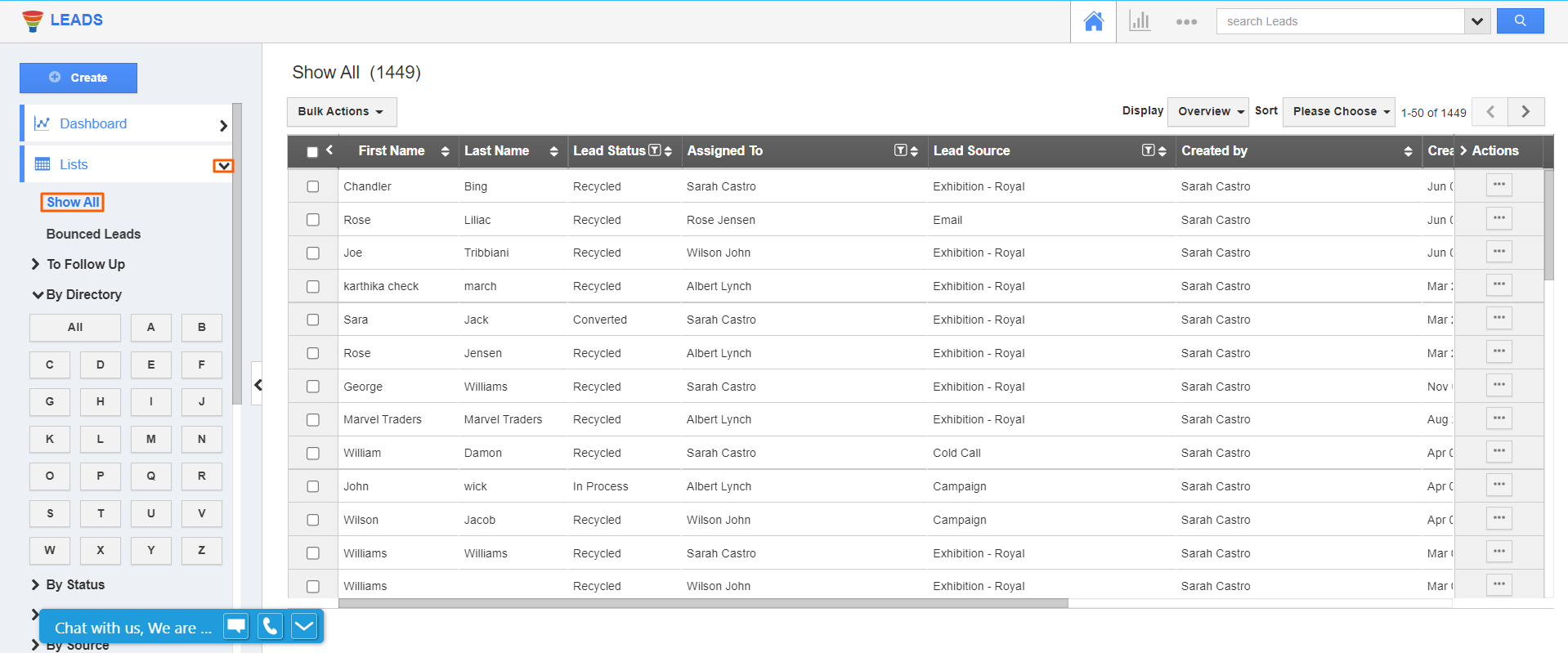This screenshot has height=653, width=1568.
Task: Tick the checkbox for Sara Jack
Action: (312, 320)
